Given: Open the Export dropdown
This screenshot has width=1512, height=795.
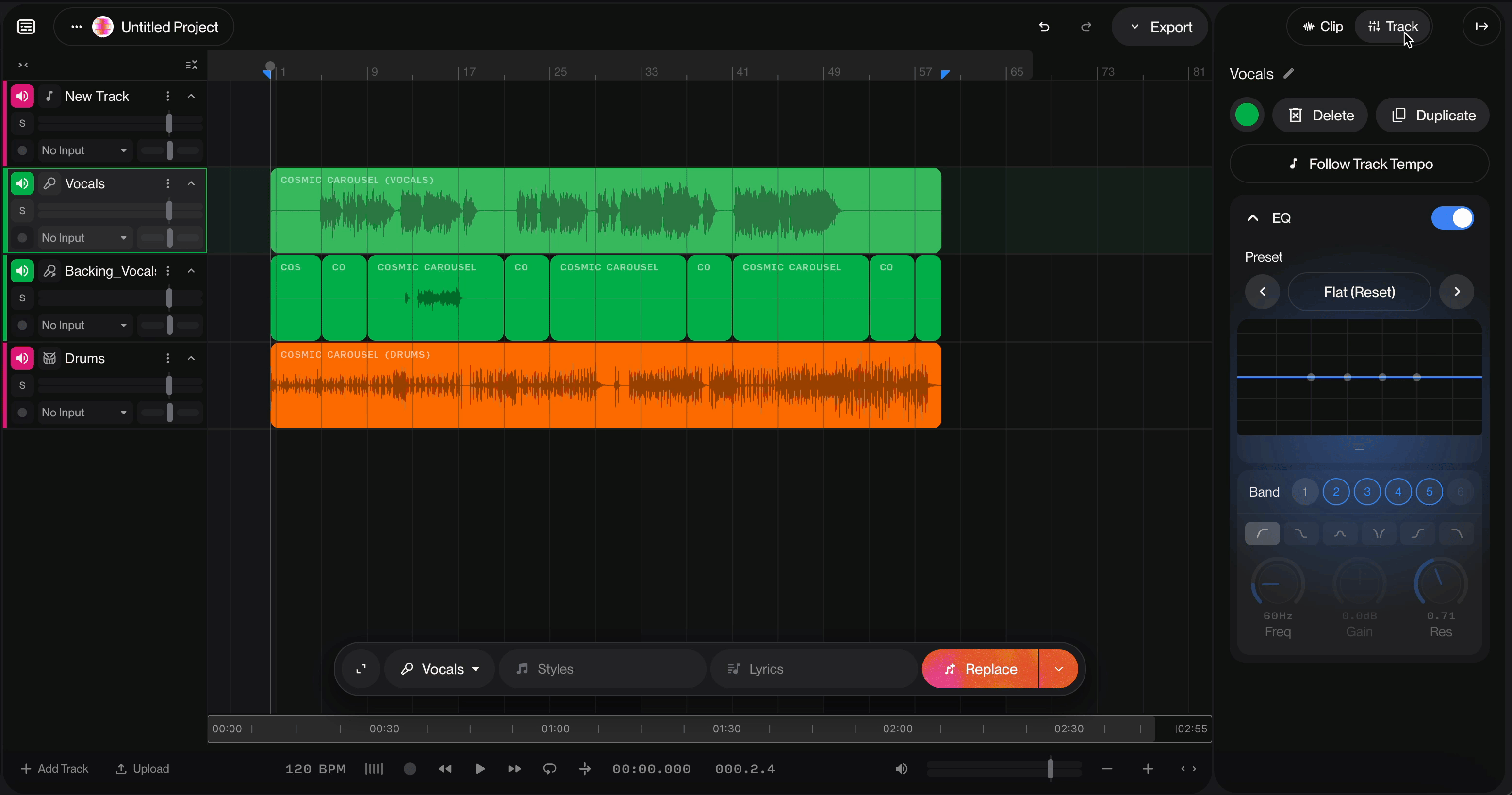Looking at the screenshot, I should (1160, 27).
